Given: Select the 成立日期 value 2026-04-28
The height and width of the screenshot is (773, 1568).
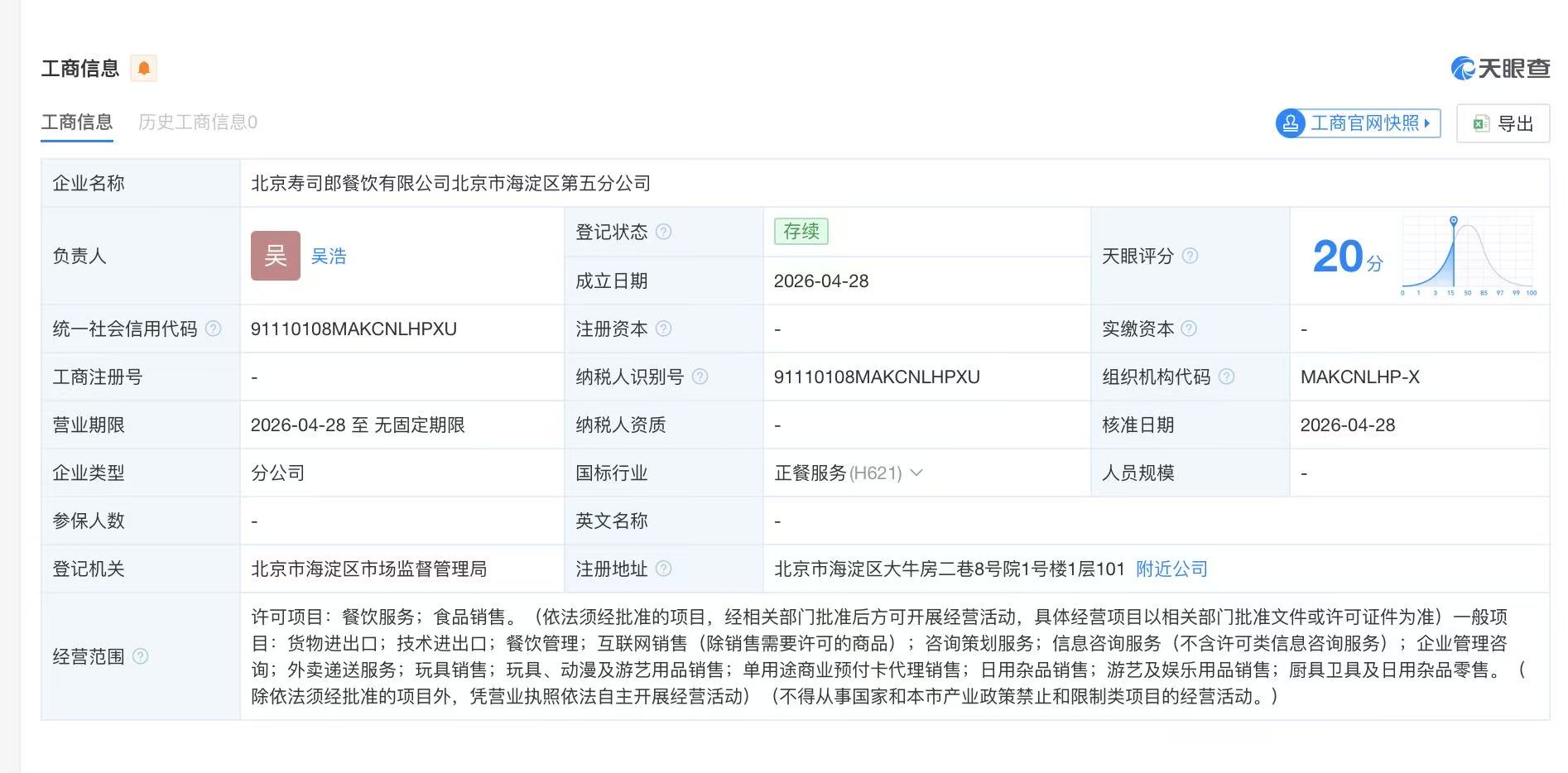Looking at the screenshot, I should 821,281.
